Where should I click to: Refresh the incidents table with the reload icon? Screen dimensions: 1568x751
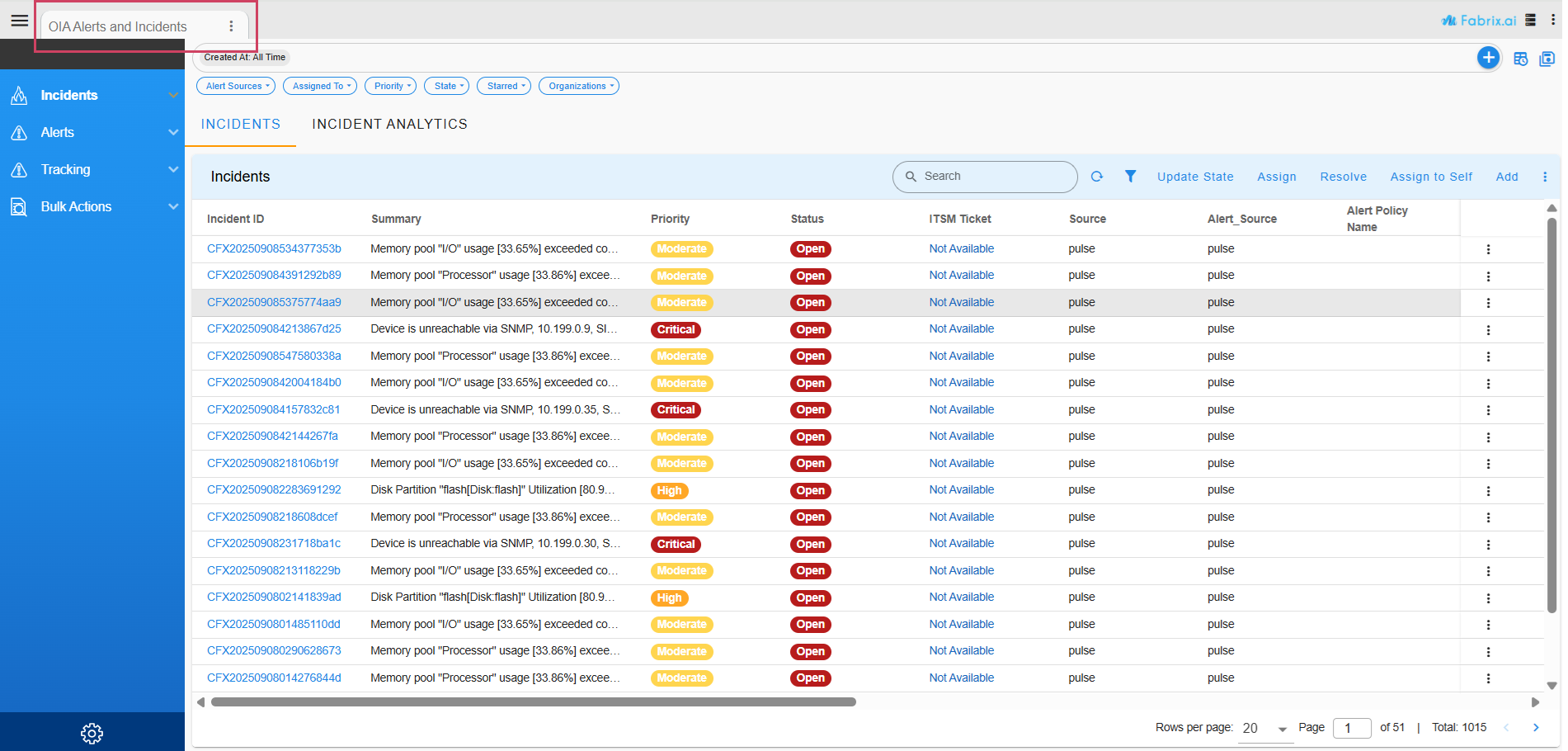pos(1097,177)
